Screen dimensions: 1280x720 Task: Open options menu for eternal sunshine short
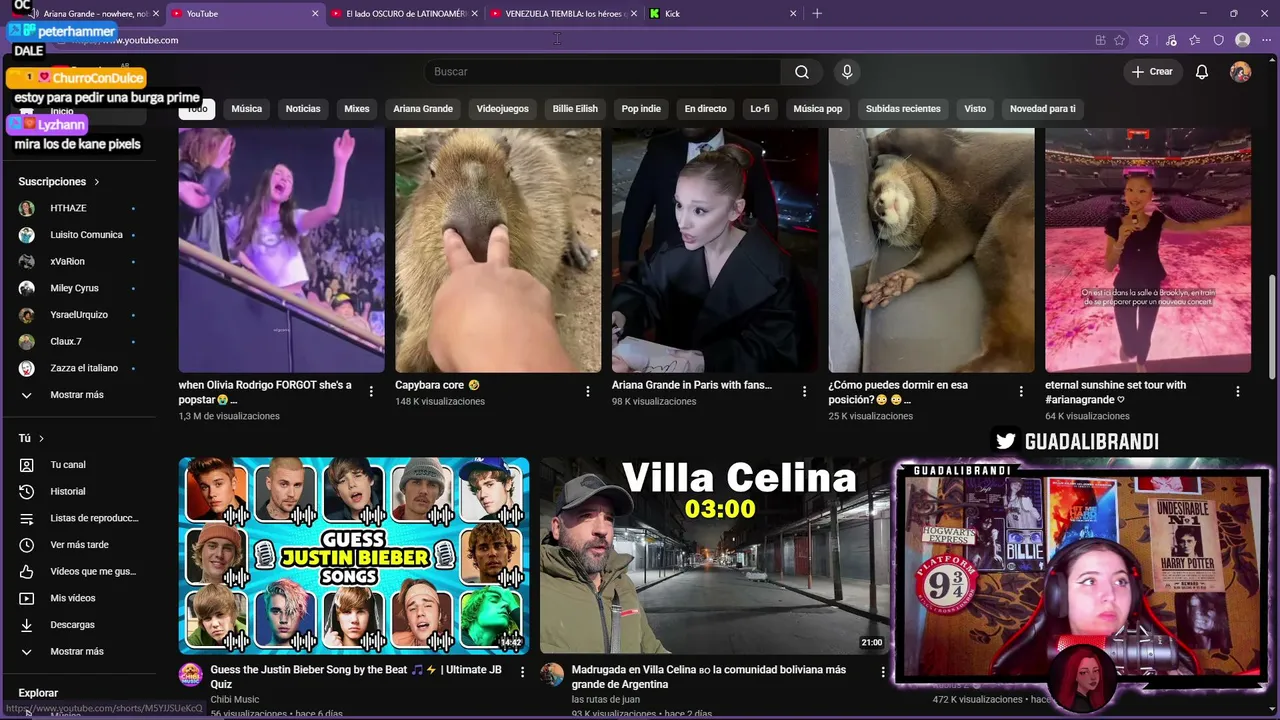click(1238, 392)
